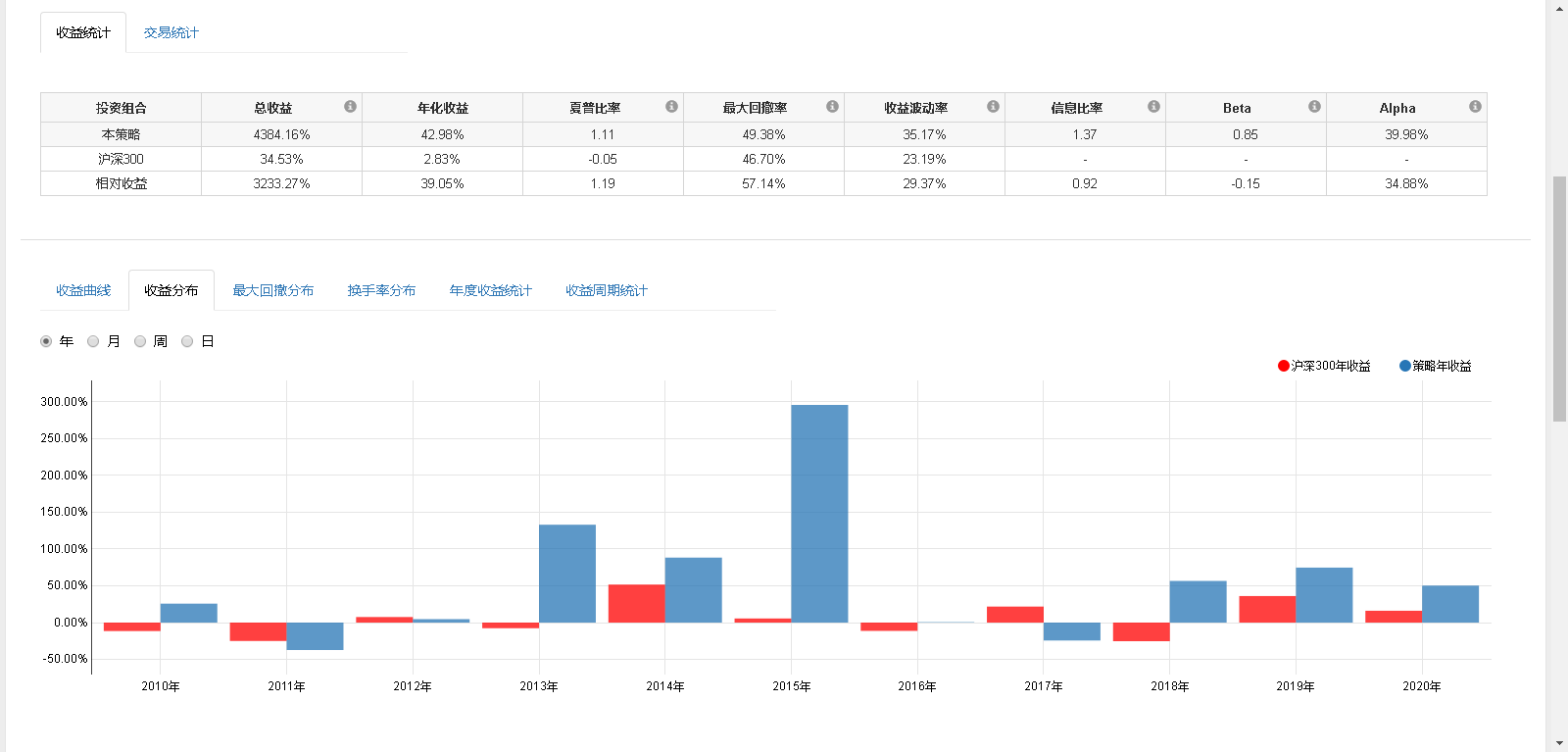The height and width of the screenshot is (752, 1568).
Task: Click info icon next to 总收益 header
Action: click(350, 107)
